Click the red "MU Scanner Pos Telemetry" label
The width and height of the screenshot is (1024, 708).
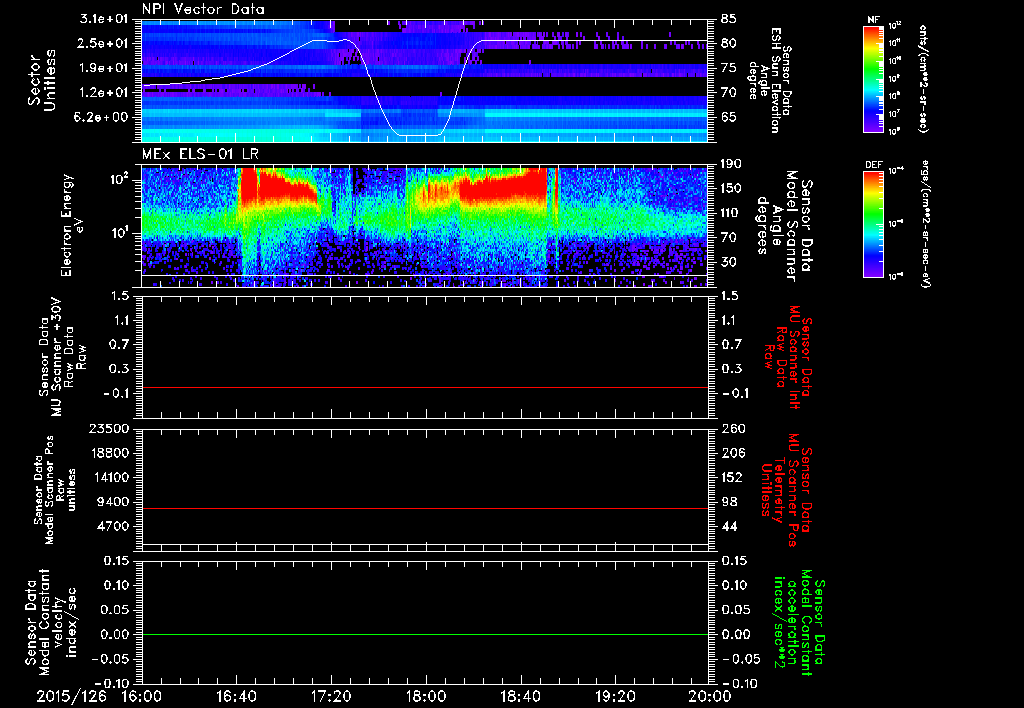point(786,490)
